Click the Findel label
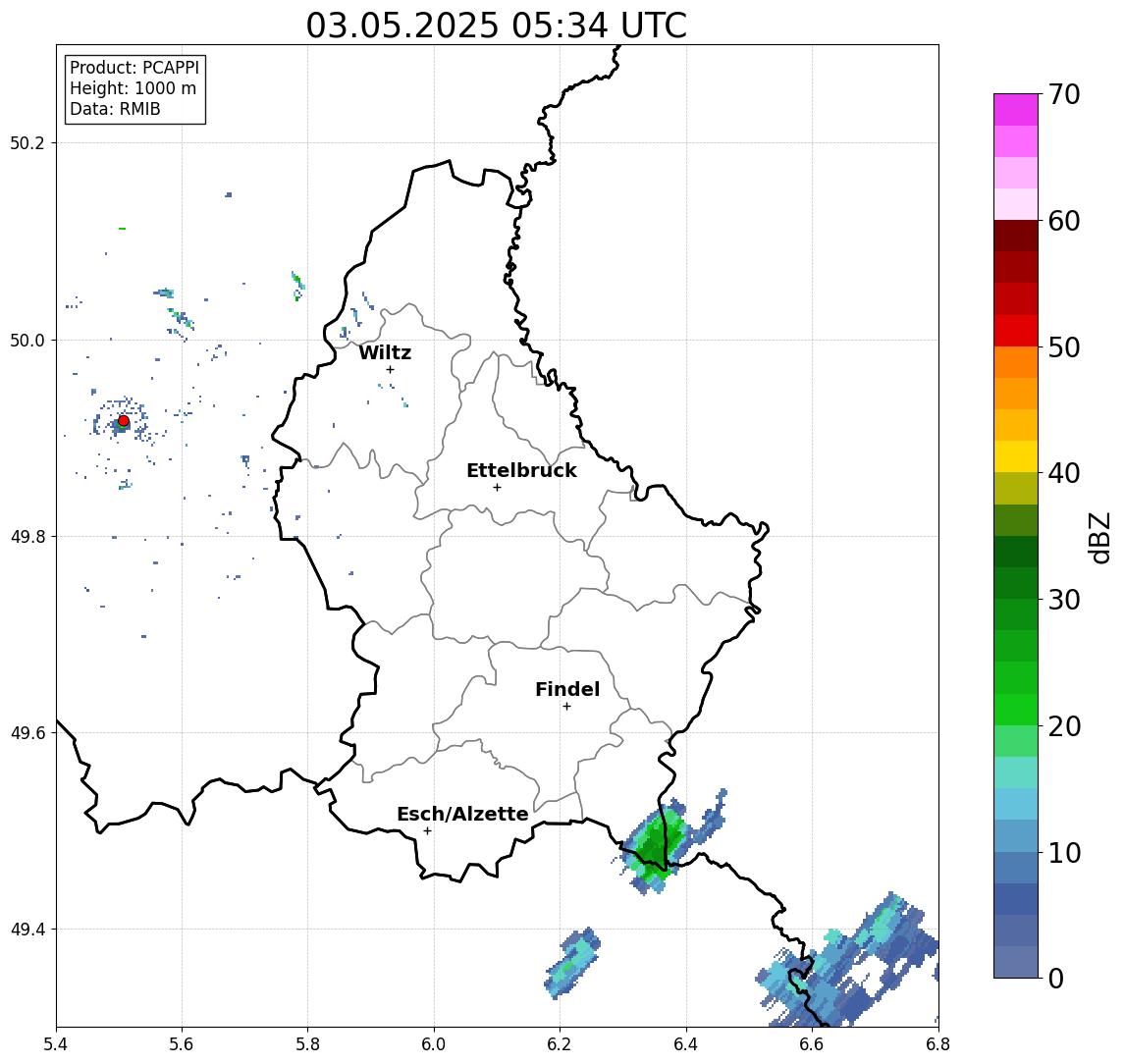 coord(567,689)
